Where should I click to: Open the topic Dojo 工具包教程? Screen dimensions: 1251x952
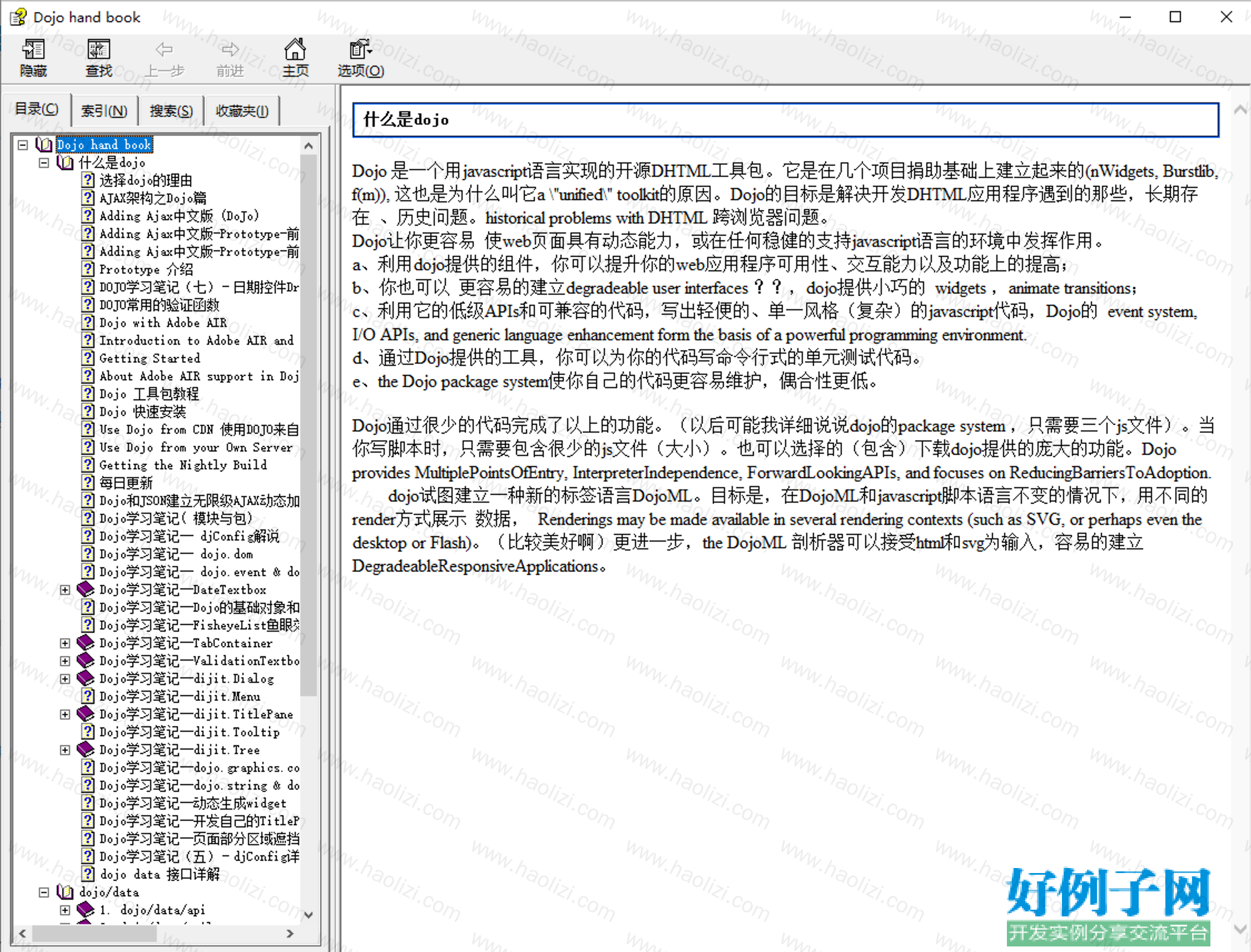click(149, 394)
